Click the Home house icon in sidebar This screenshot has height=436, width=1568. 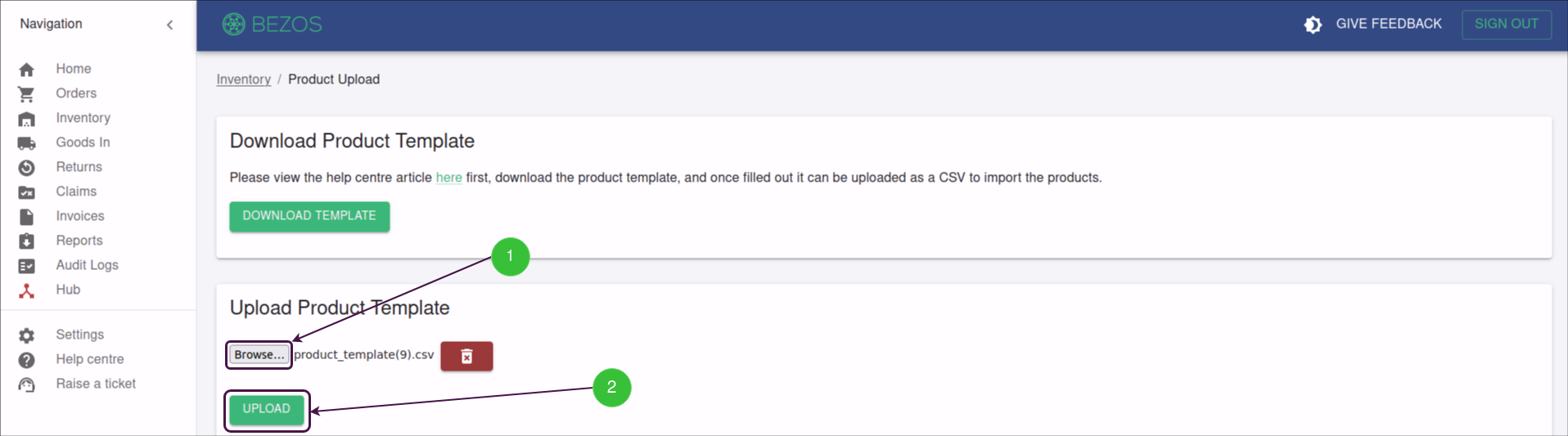pyautogui.click(x=26, y=70)
